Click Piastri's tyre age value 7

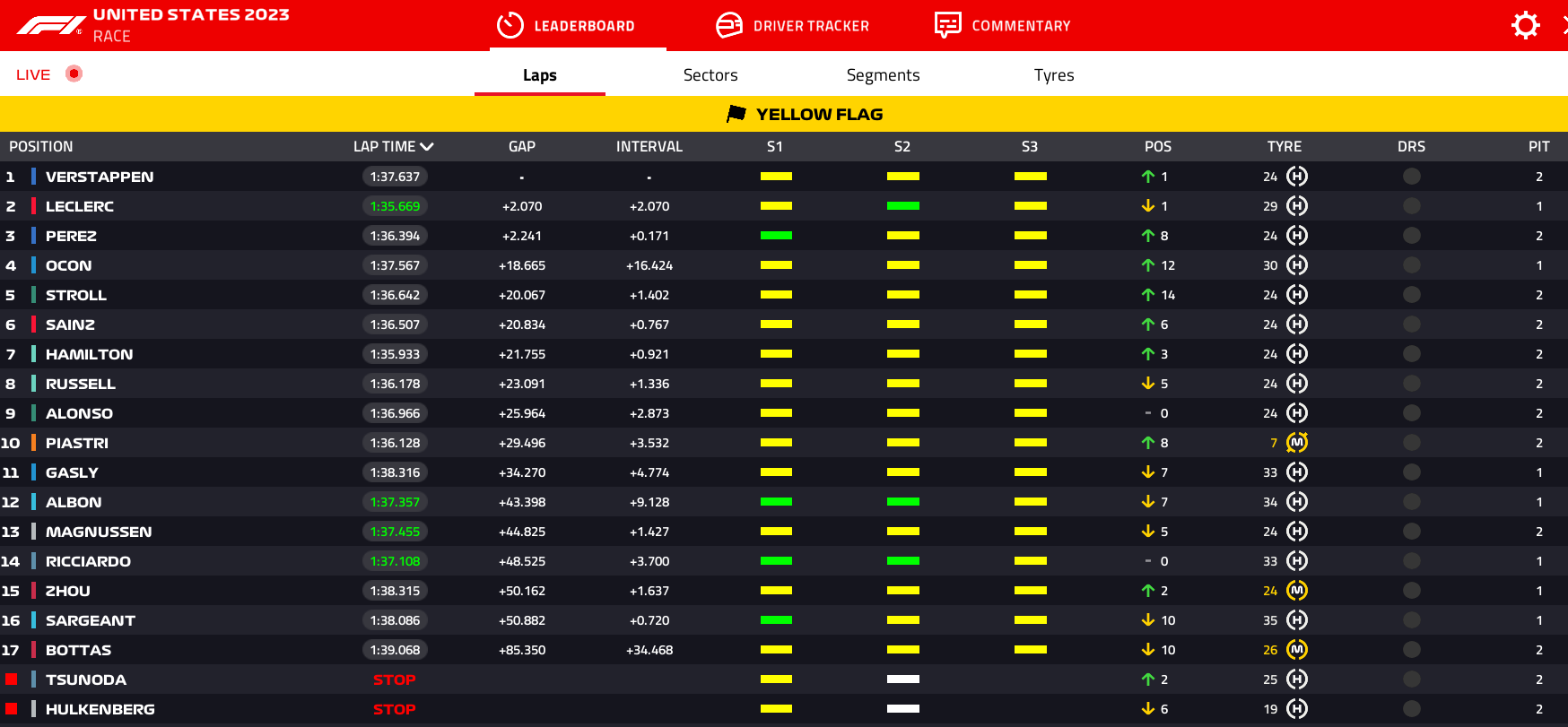(x=1274, y=443)
